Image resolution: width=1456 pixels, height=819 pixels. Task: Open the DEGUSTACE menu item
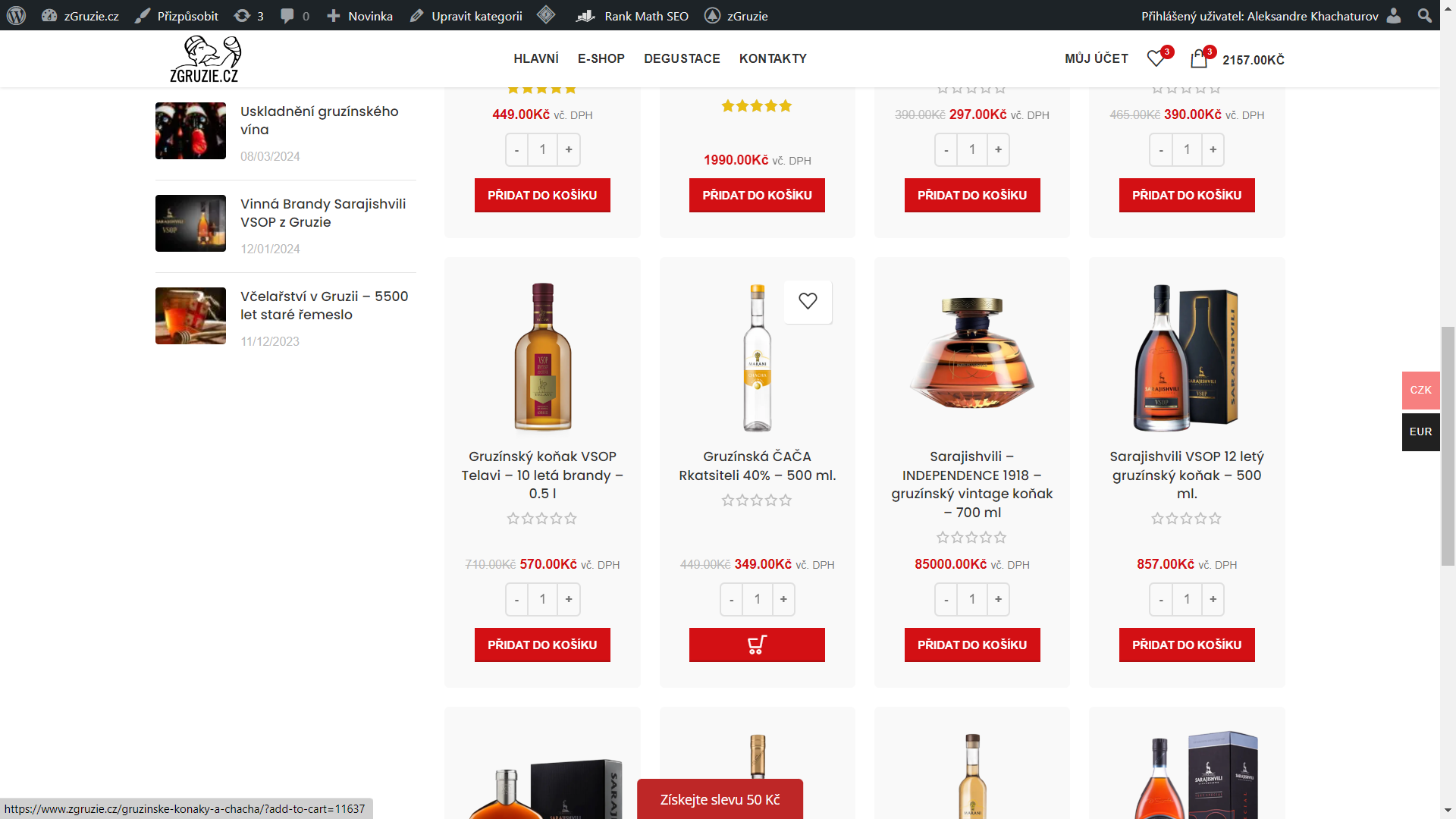click(682, 58)
